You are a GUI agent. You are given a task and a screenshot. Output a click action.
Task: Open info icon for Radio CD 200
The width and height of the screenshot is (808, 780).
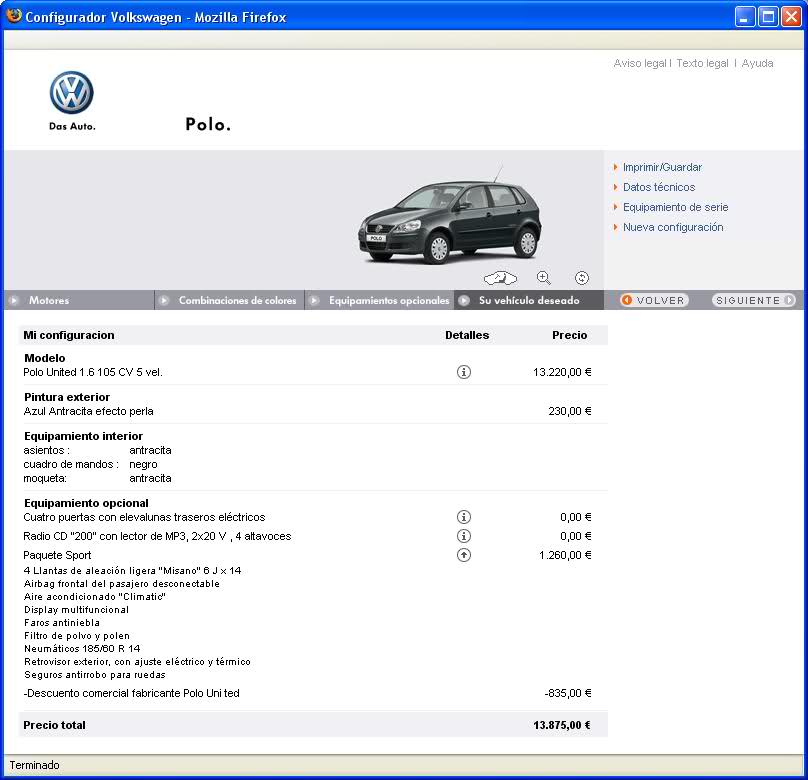click(464, 536)
